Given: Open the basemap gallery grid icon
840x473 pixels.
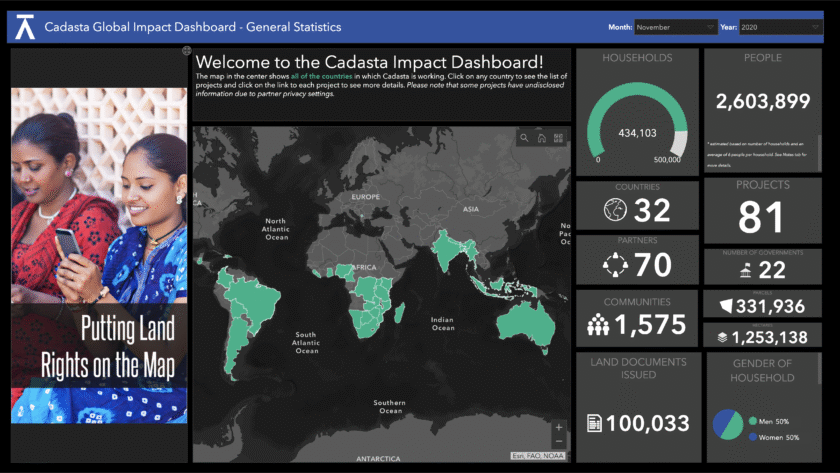Looking at the screenshot, I should pyautogui.click(x=559, y=138).
